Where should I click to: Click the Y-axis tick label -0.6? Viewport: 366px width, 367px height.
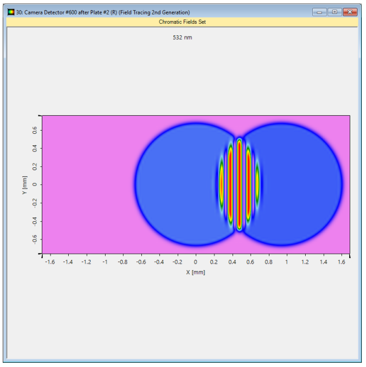coord(35,239)
